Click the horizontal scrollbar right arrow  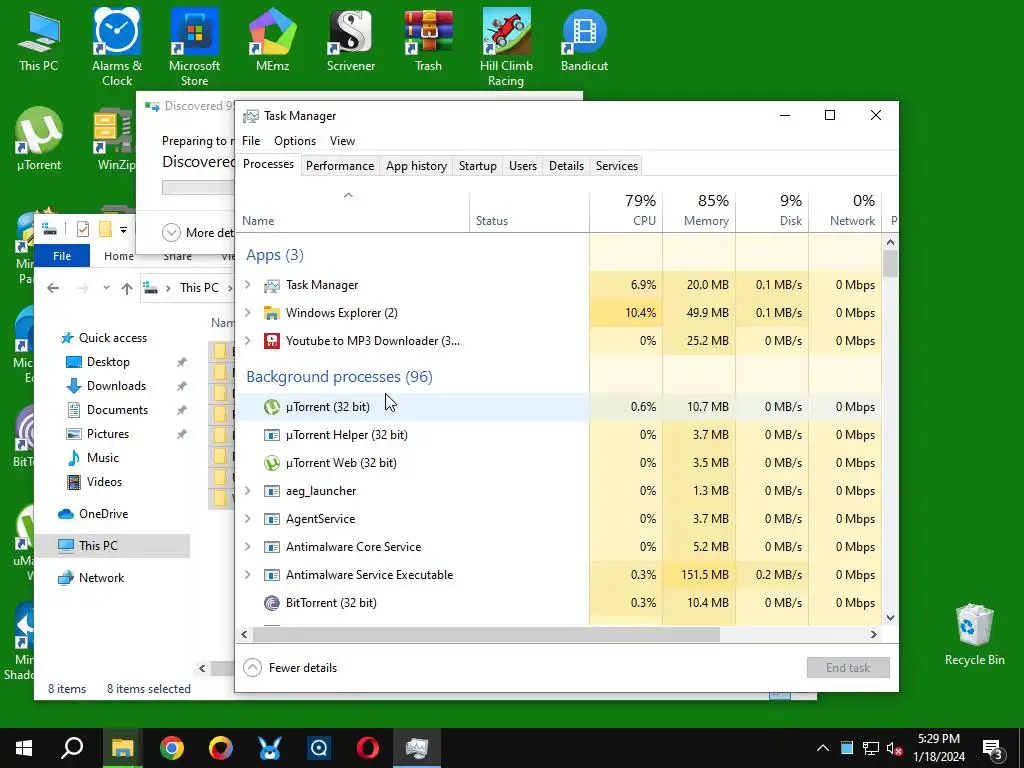tap(874, 634)
